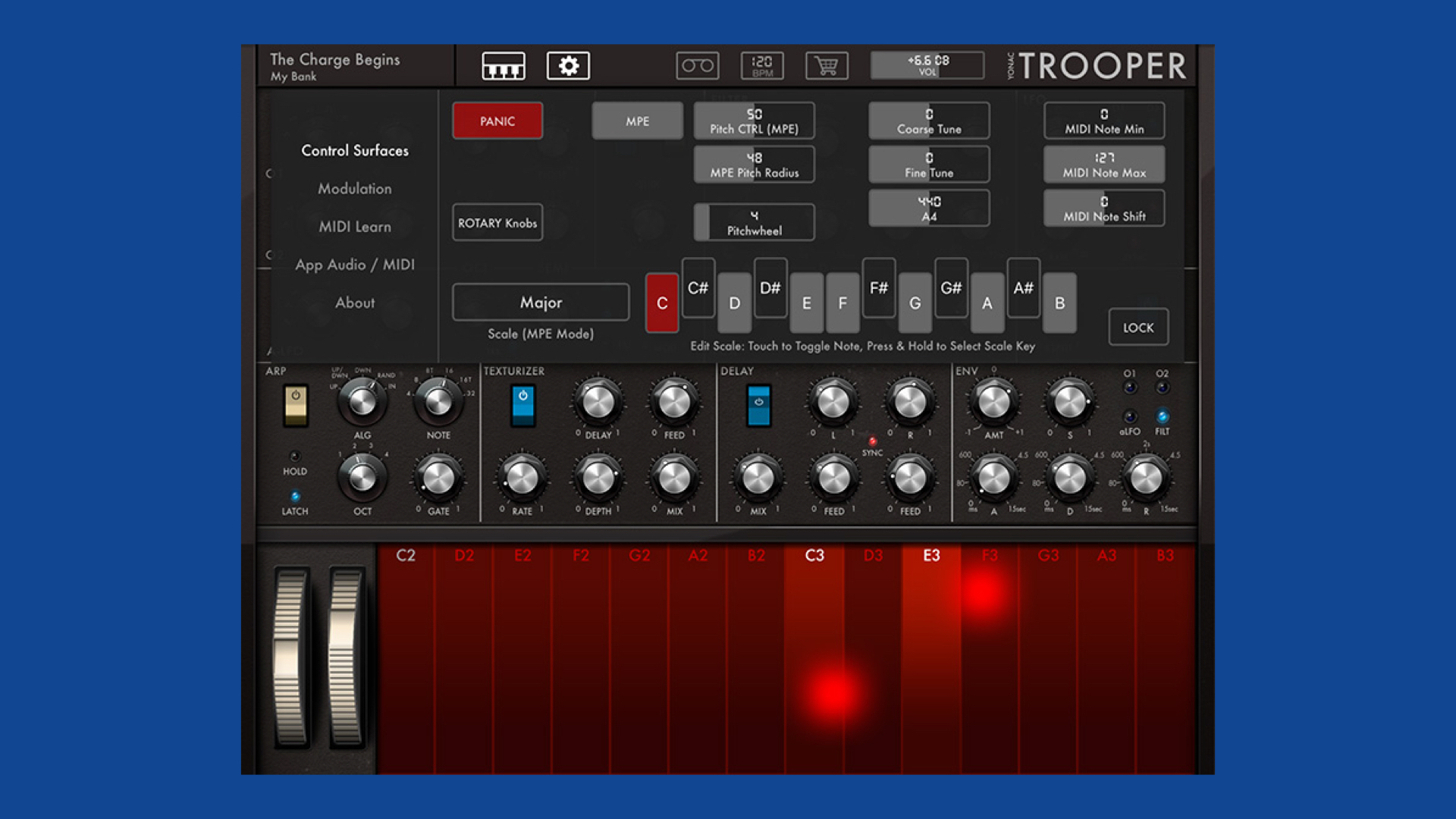Click the left pitch wheel
The width and height of the screenshot is (1456, 819).
291,657
